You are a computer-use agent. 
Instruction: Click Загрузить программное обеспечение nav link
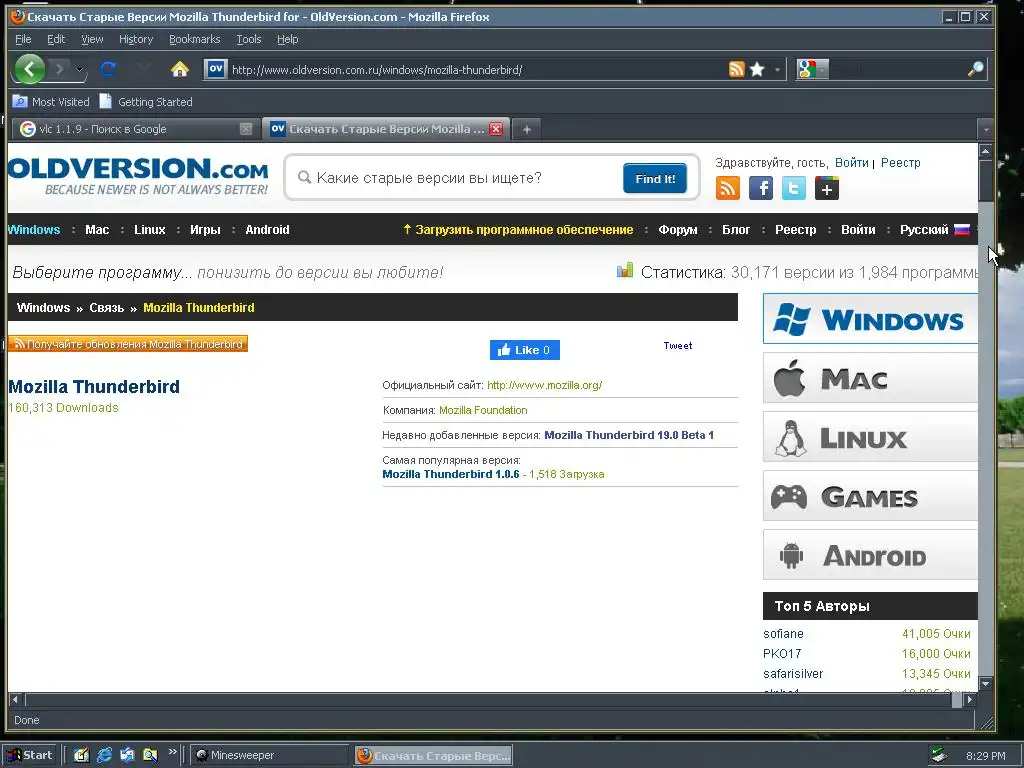(518, 230)
